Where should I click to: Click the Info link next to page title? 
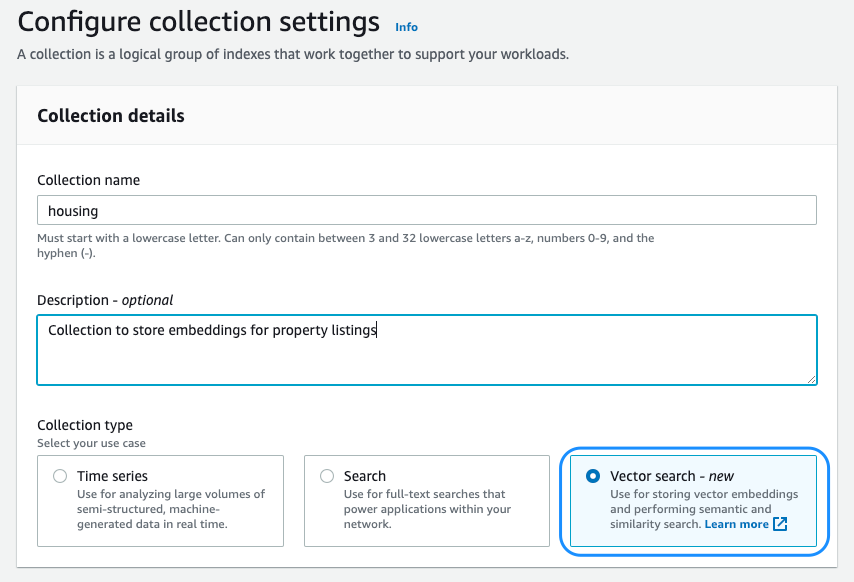406,27
